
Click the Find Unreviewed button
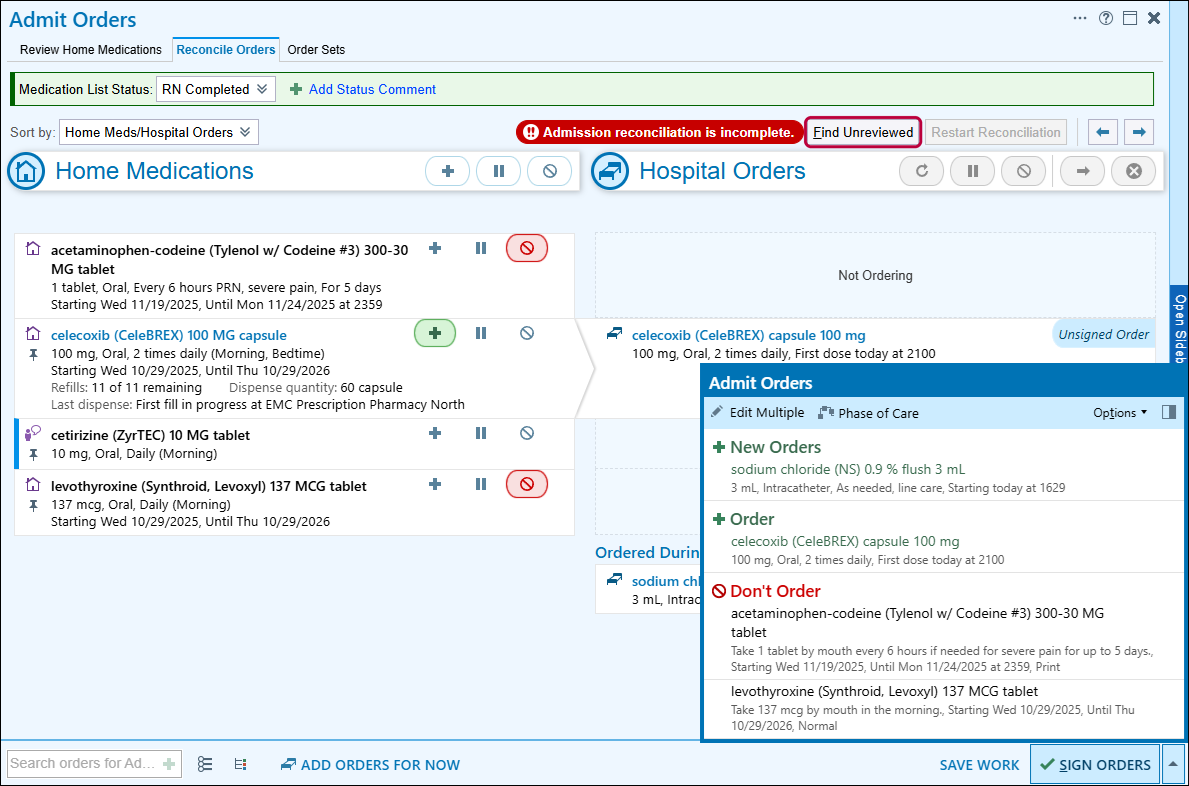click(863, 132)
